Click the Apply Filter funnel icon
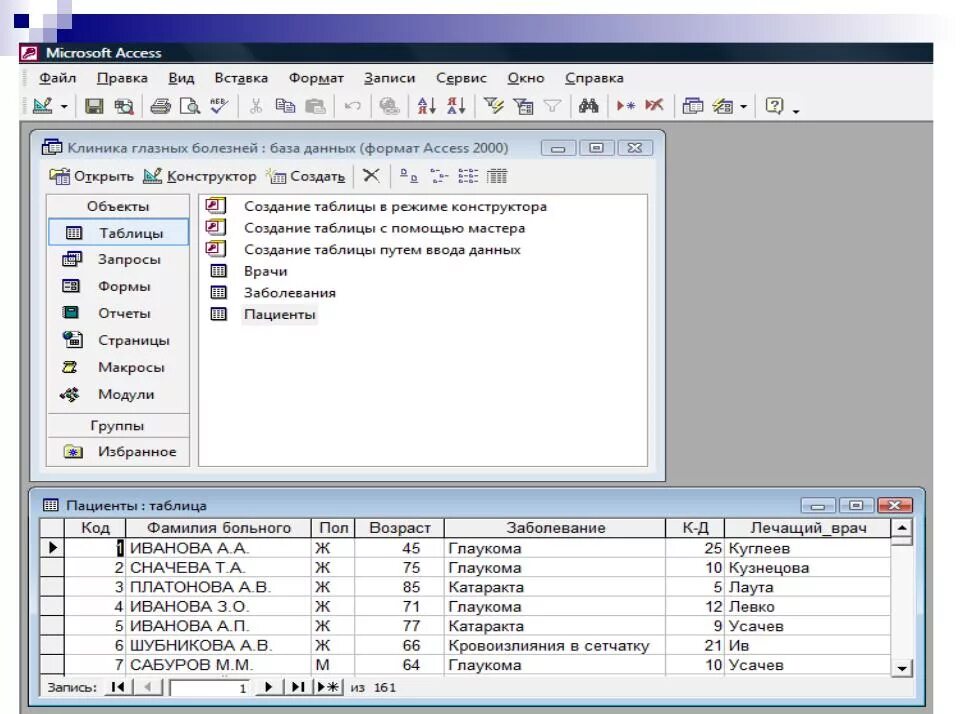This screenshot has width=960, height=714. 552,106
